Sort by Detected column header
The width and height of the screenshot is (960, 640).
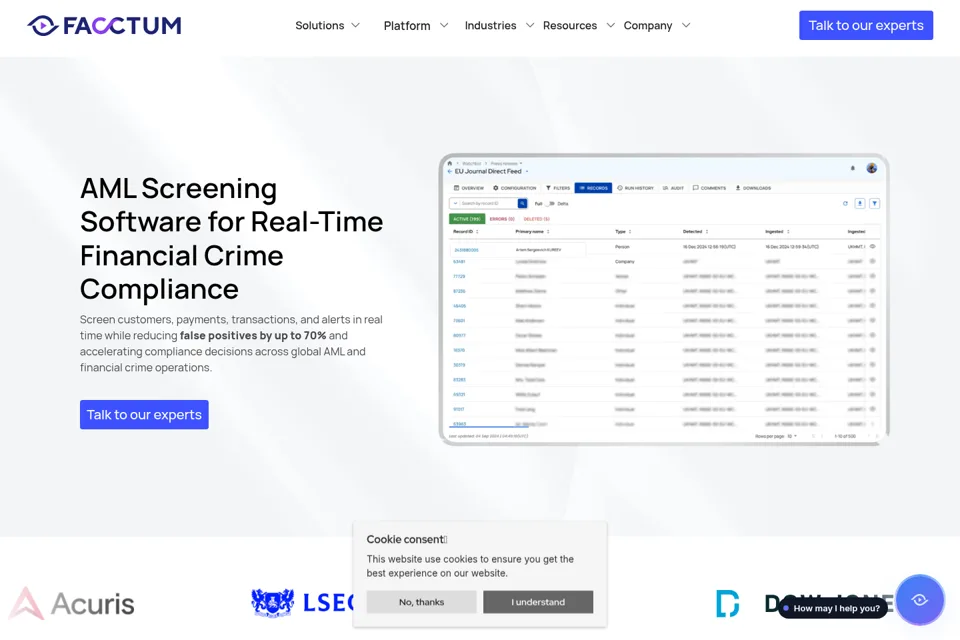point(695,232)
